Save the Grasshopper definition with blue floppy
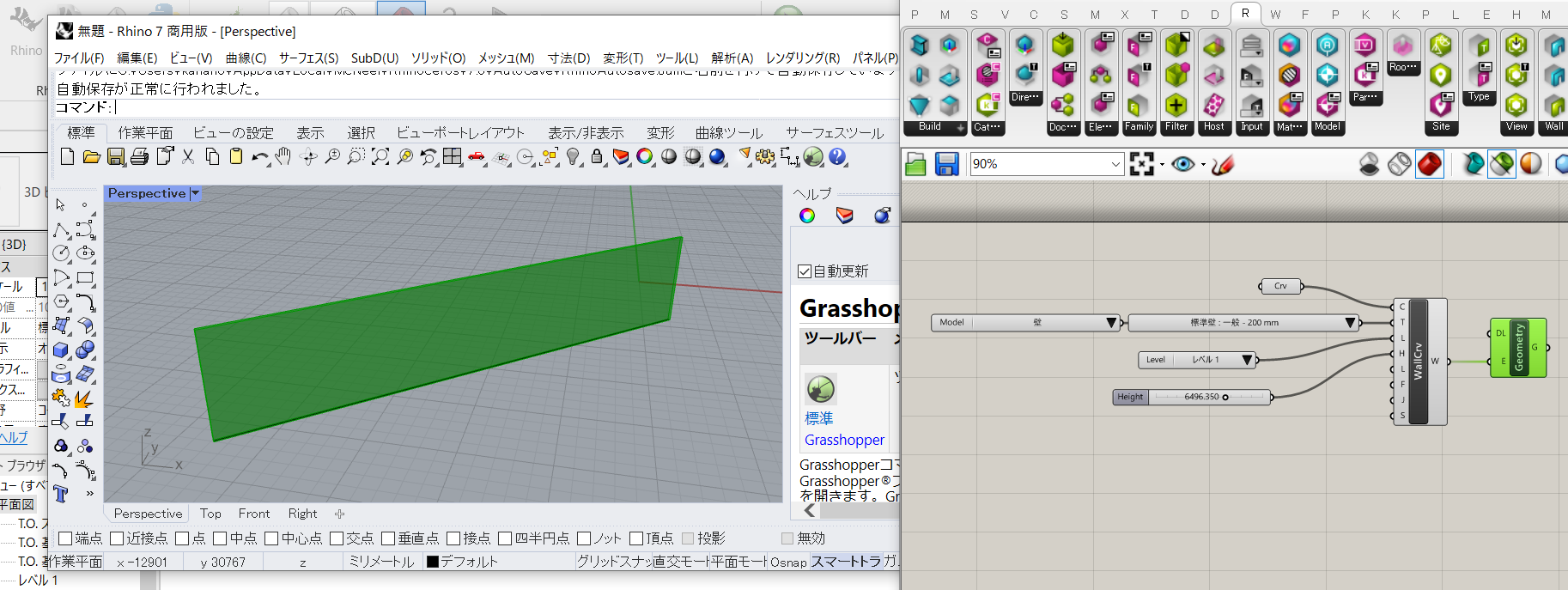Viewport: 1568px width, 590px height. tap(946, 164)
